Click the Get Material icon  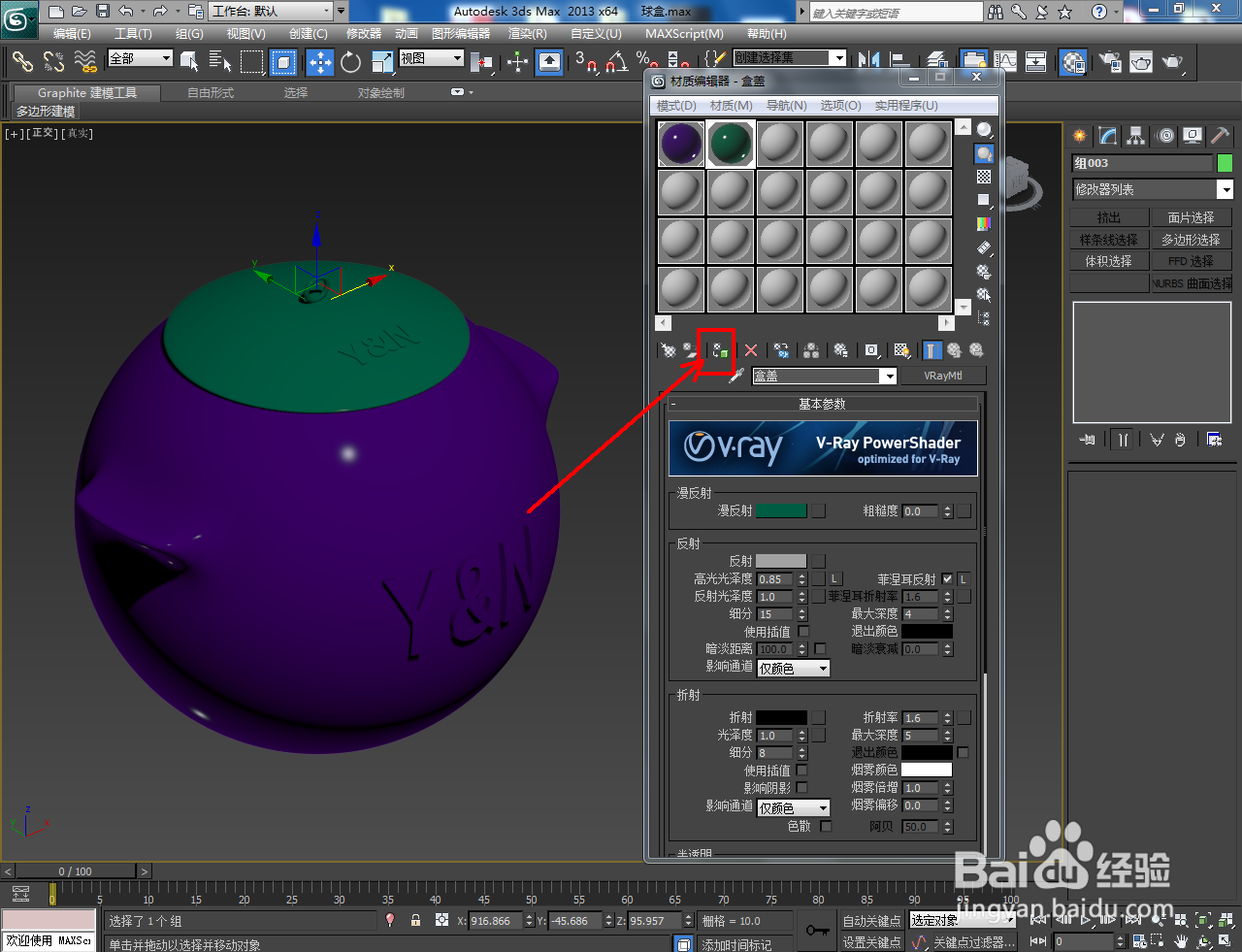pos(669,350)
